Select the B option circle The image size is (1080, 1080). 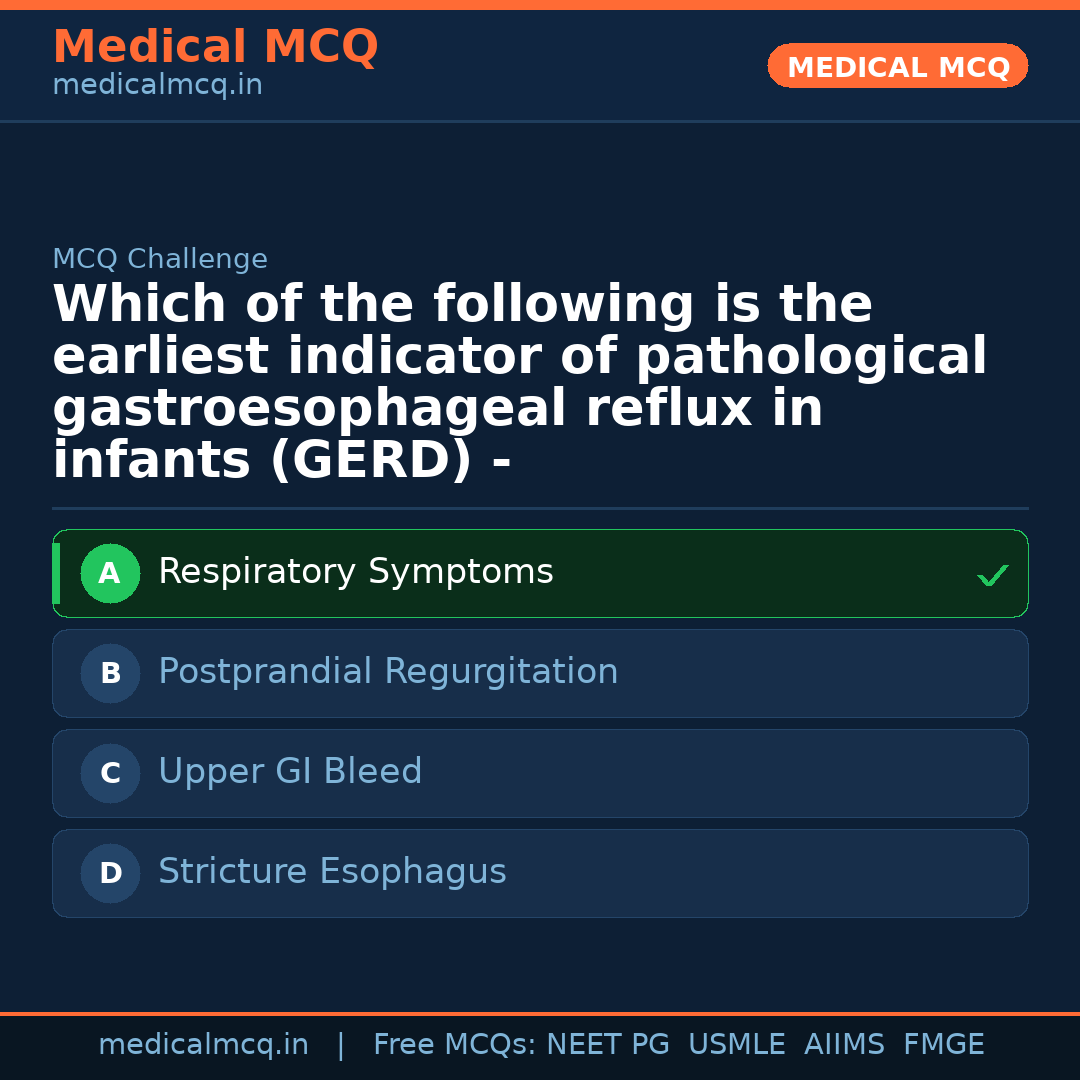(x=110, y=674)
